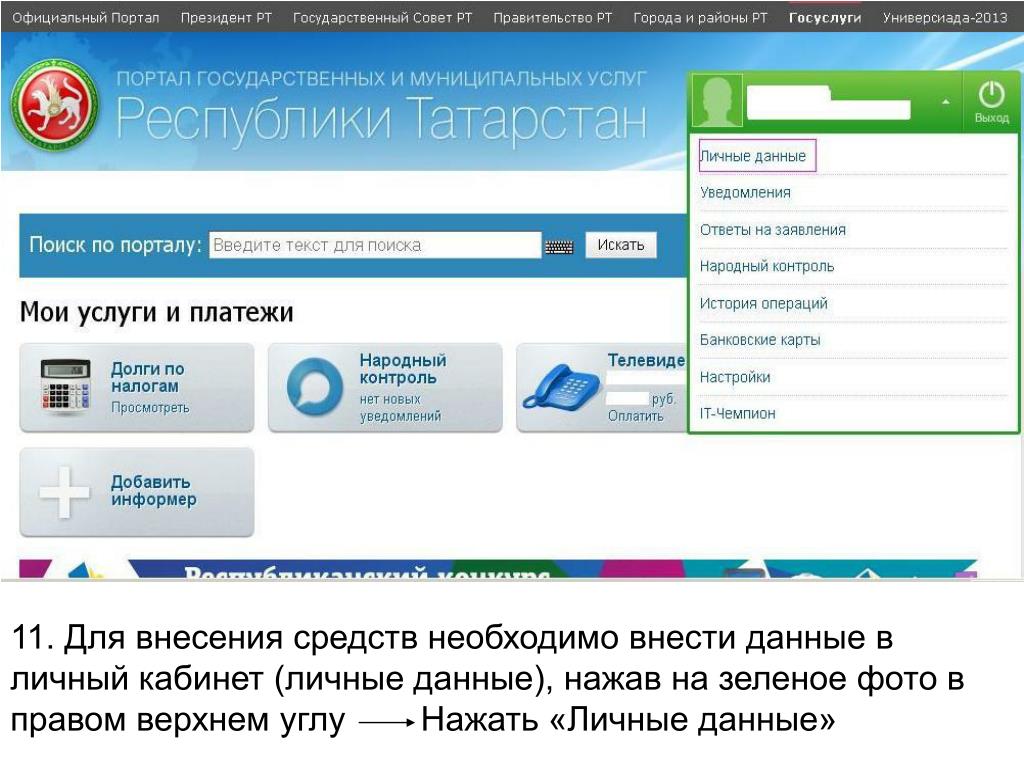Select Ответы на заявления in the user menu
The width and height of the screenshot is (1024, 768).
773,230
